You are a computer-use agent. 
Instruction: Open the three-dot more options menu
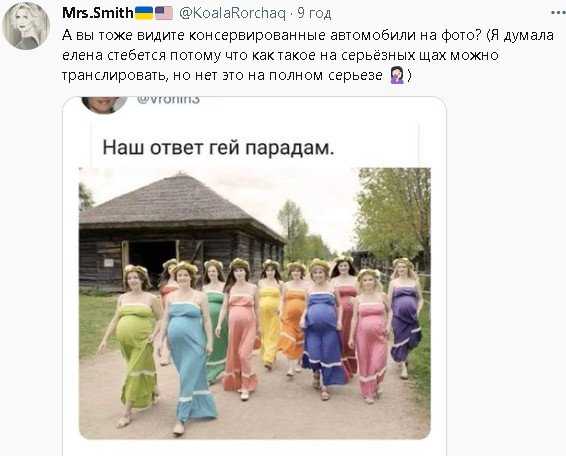point(558,13)
